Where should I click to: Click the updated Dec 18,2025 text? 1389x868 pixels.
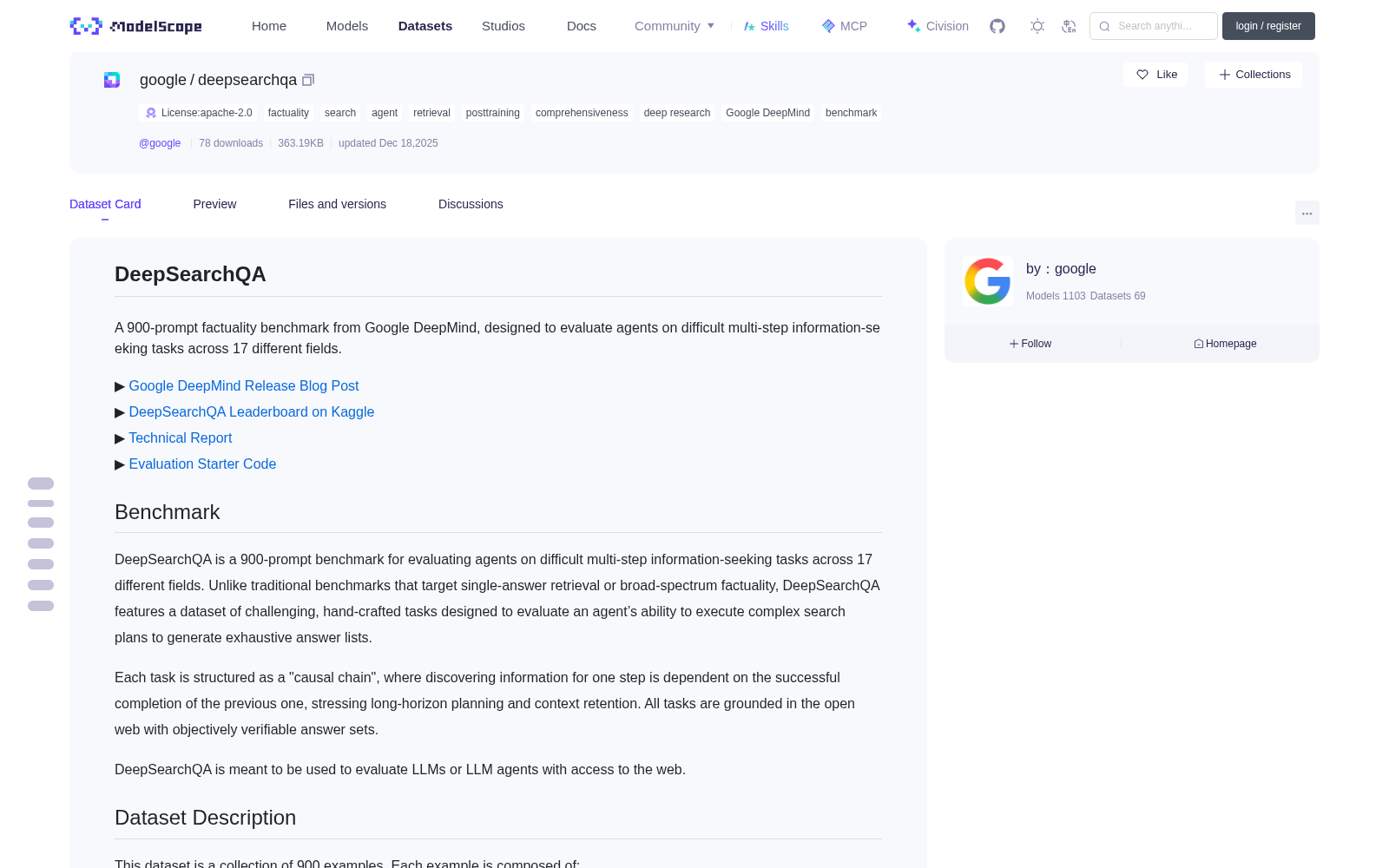tap(388, 143)
